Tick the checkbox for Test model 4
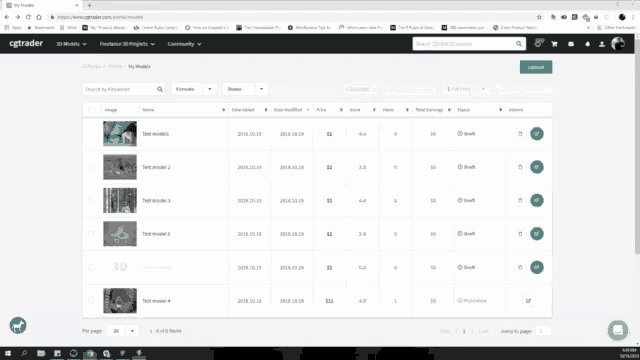Image resolution: width=640 pixels, height=360 pixels. [91, 301]
